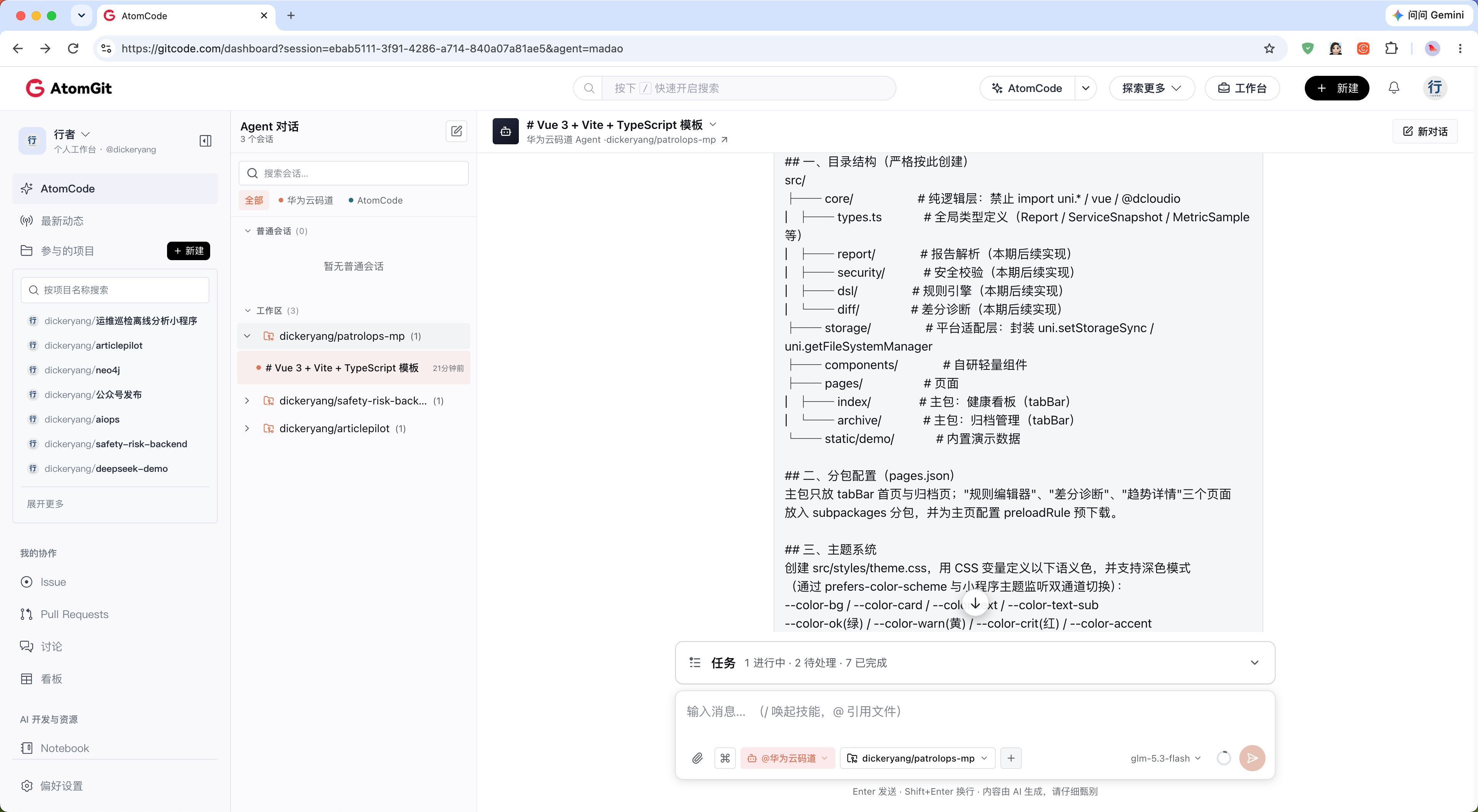This screenshot has width=1478, height=812.
Task: Open the browser tab search dropdown
Action: pyautogui.click(x=82, y=15)
